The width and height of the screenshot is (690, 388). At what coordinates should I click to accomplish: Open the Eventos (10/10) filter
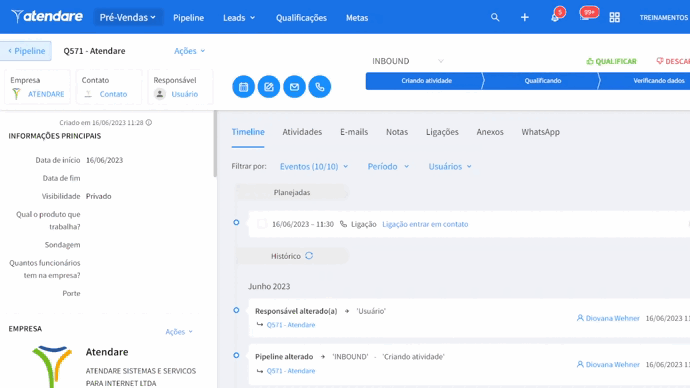coord(314,166)
